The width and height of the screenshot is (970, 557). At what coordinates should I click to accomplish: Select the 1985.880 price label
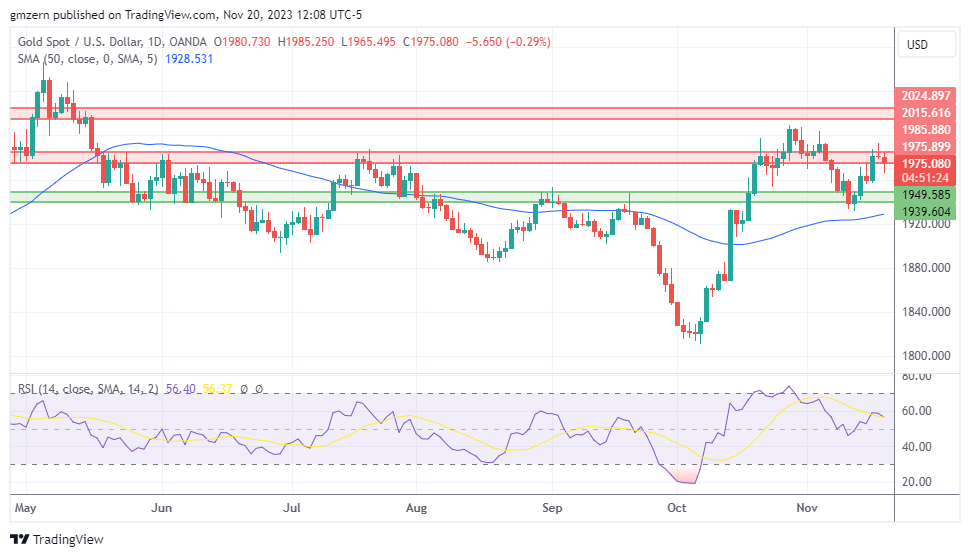925,130
